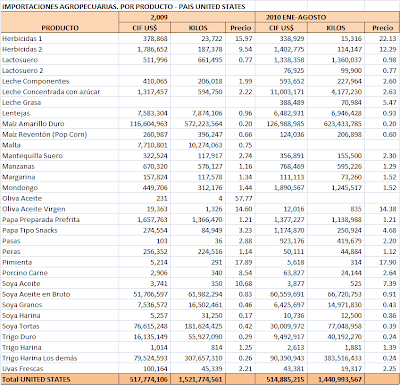Click the 'Lactosuero 2' product cell
Image resolution: width=400 pixels, height=385 pixels.
(x=60, y=71)
